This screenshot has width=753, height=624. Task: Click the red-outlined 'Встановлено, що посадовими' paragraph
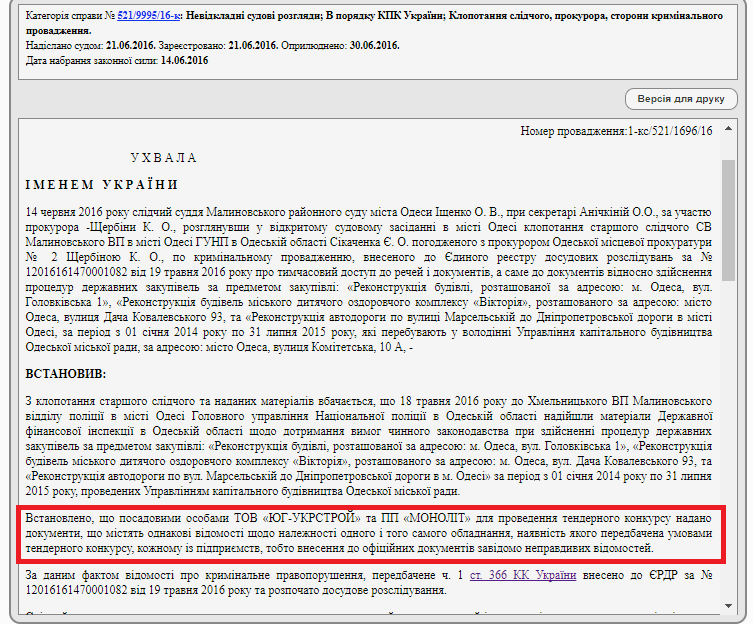click(x=368, y=535)
